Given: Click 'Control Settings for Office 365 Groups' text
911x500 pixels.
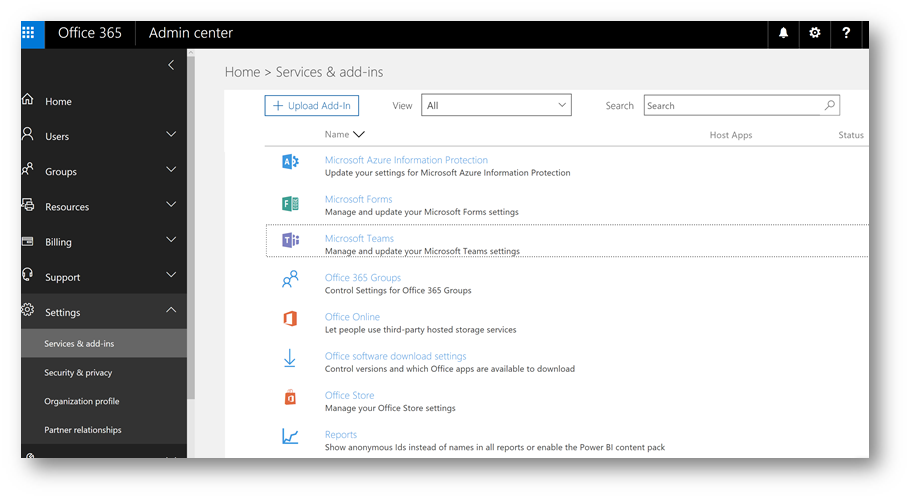Looking at the screenshot, I should point(398,290).
